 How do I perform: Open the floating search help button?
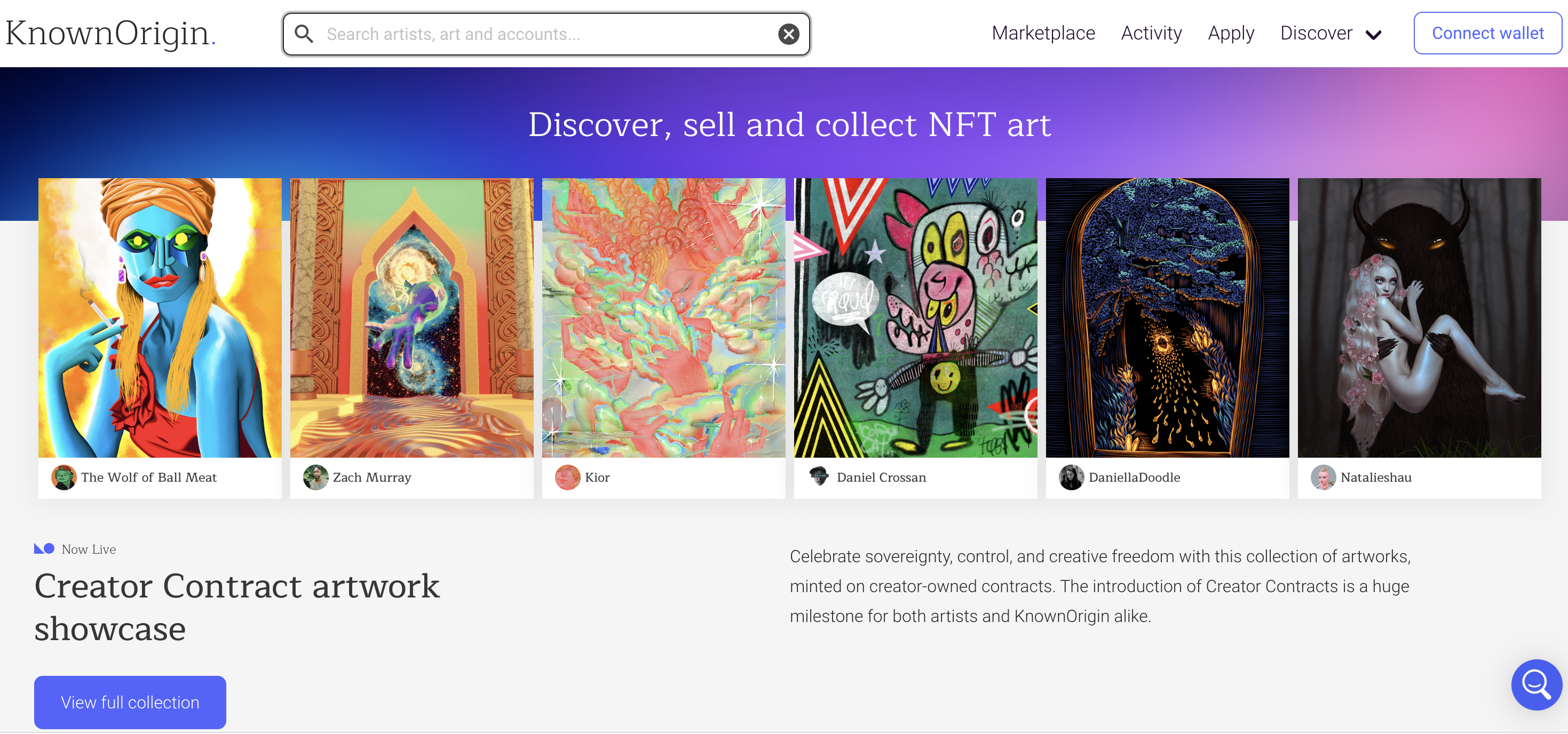(1537, 684)
